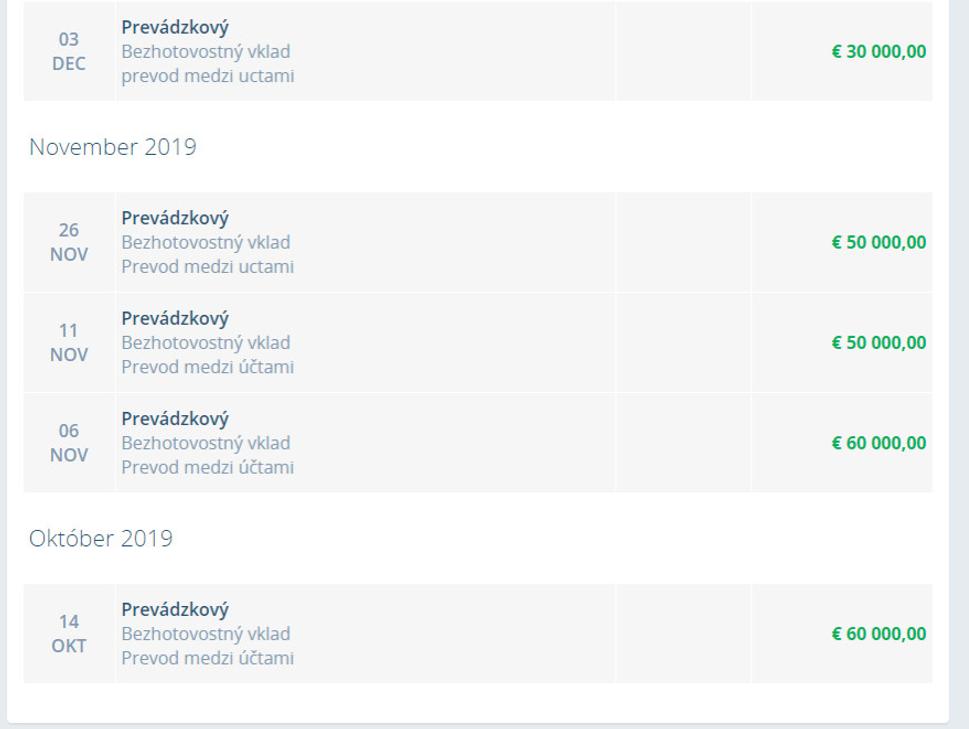
Task: Click 'Bezhotovostný vklad' in the 14 OKT row
Action: click(x=206, y=634)
